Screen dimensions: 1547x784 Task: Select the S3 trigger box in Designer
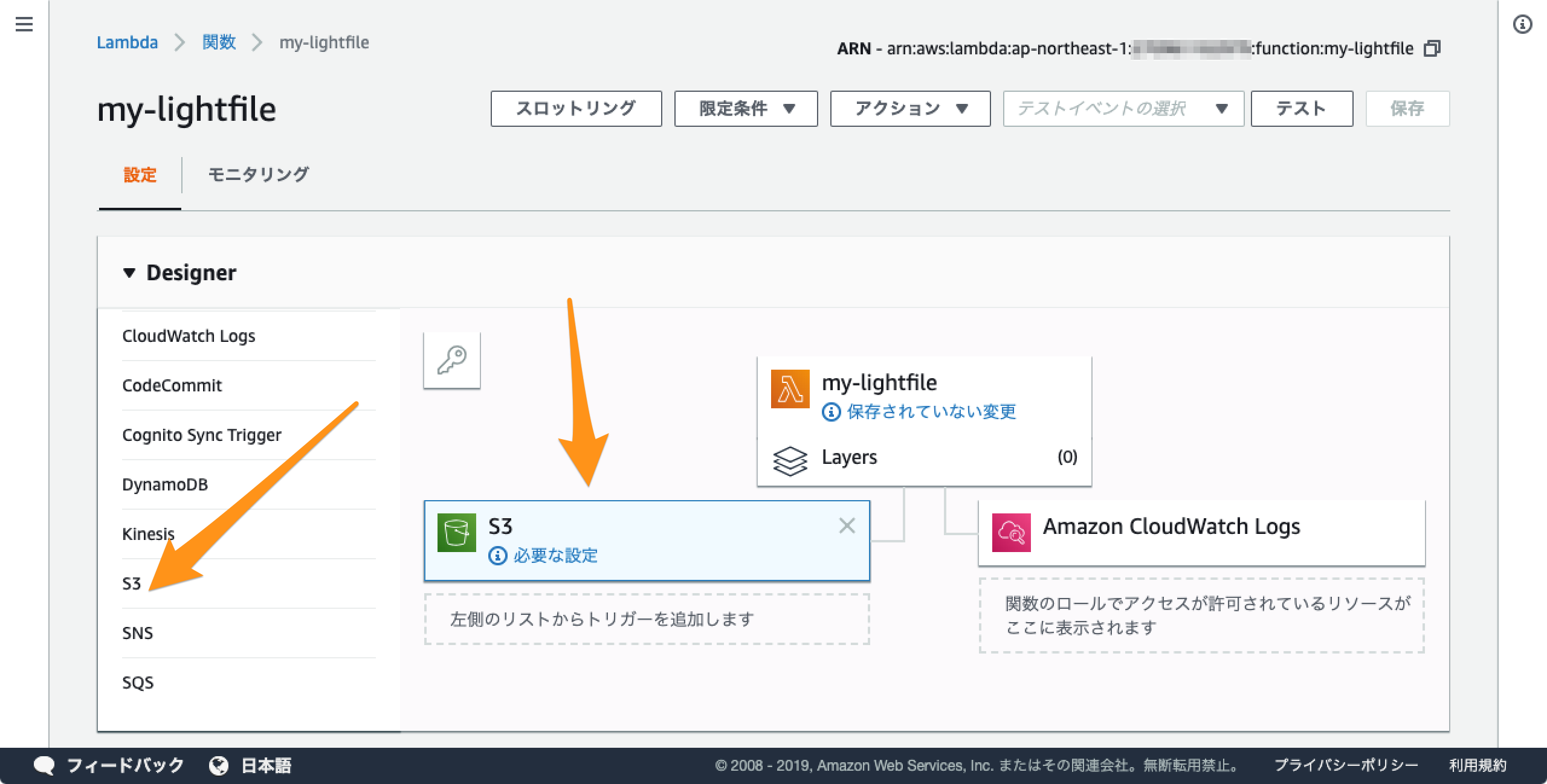pyautogui.click(x=647, y=541)
